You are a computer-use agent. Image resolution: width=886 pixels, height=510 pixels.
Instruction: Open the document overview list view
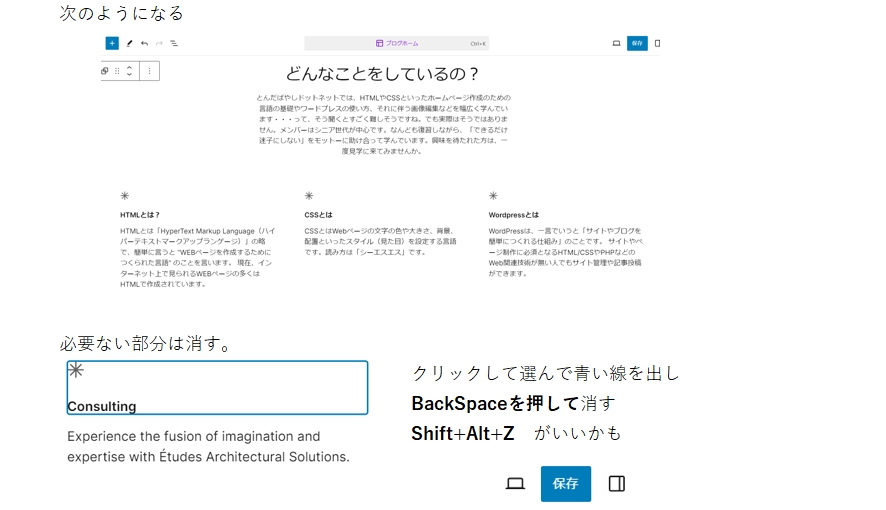coord(175,44)
